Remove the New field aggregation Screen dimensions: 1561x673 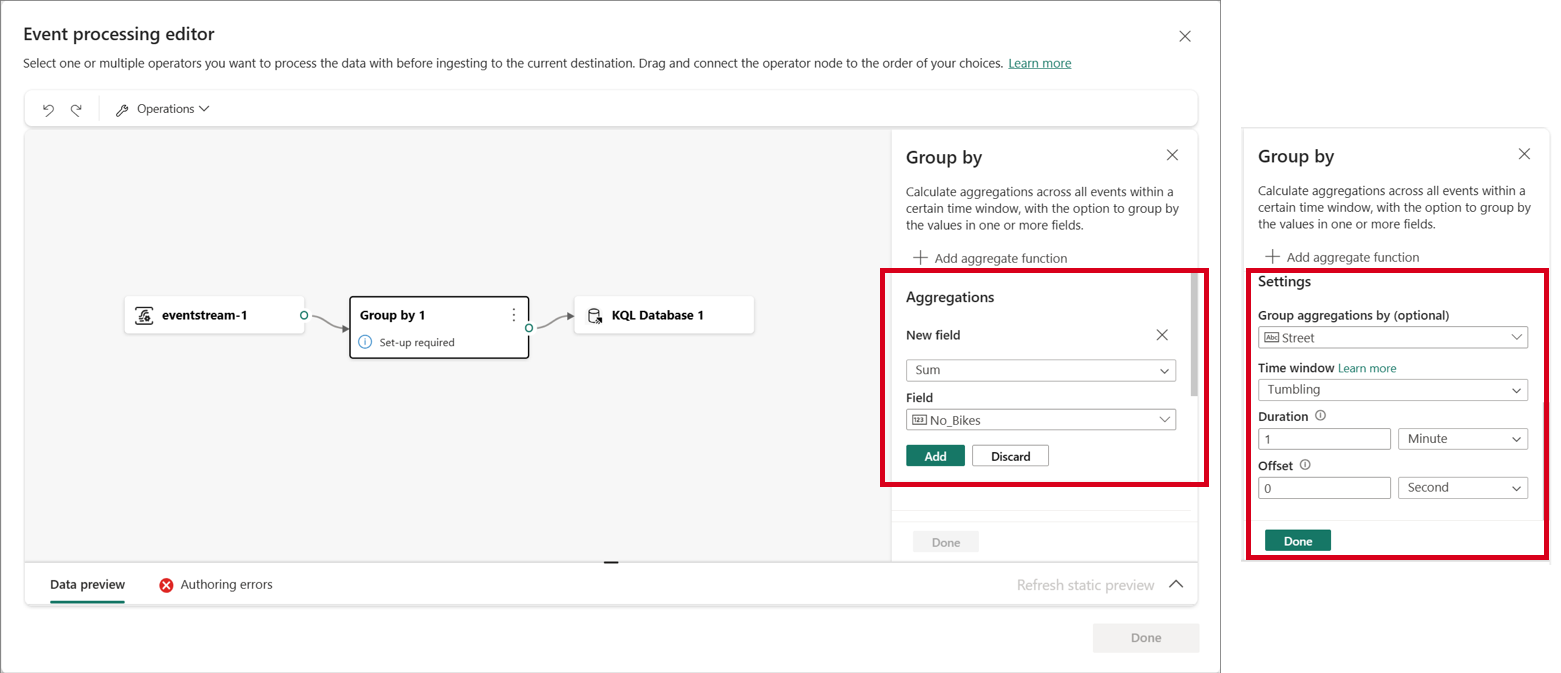[1161, 335]
